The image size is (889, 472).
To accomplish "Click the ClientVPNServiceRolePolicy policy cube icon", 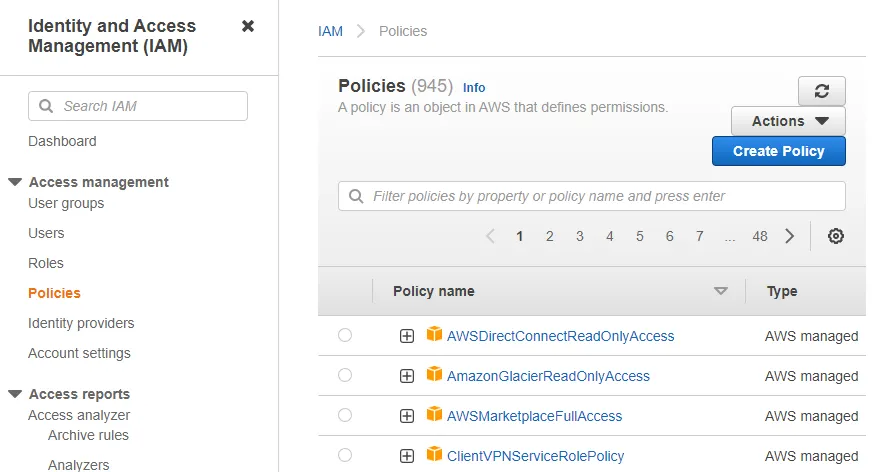I will [x=434, y=454].
